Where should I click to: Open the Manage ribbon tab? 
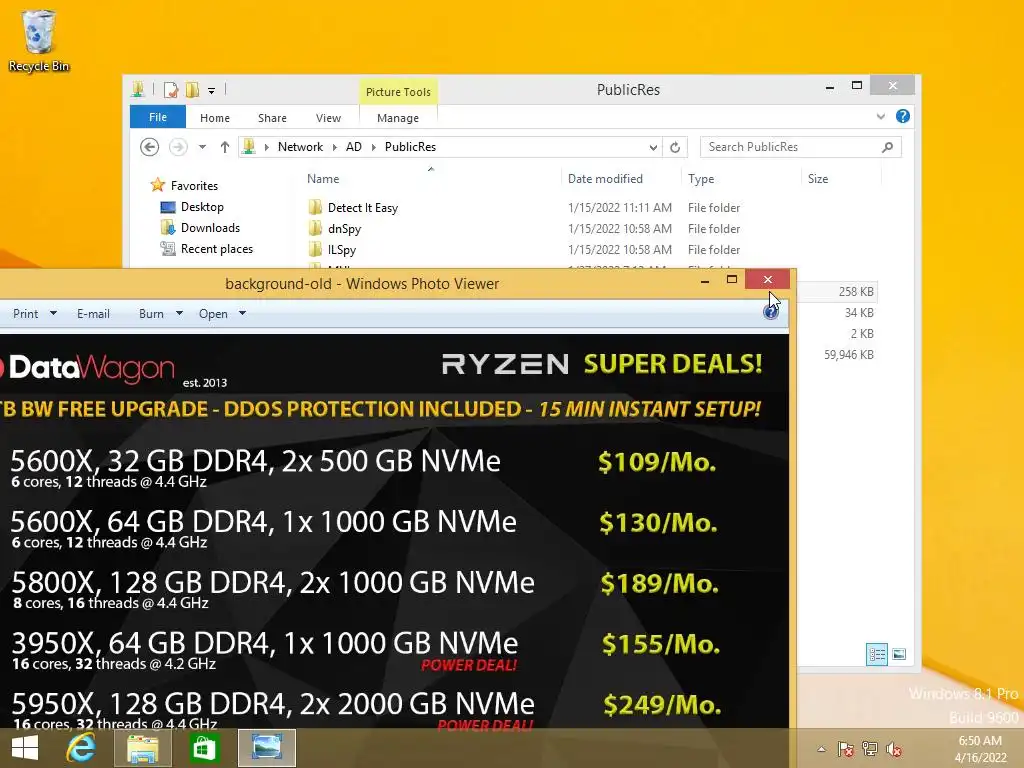click(398, 118)
